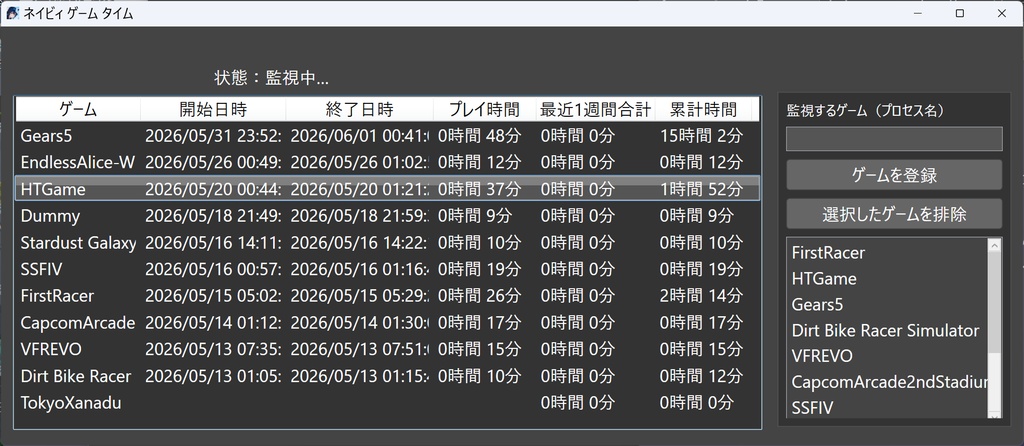Select the FirstRacer row in the table
Screen dimensions: 1024x446
click(388, 296)
